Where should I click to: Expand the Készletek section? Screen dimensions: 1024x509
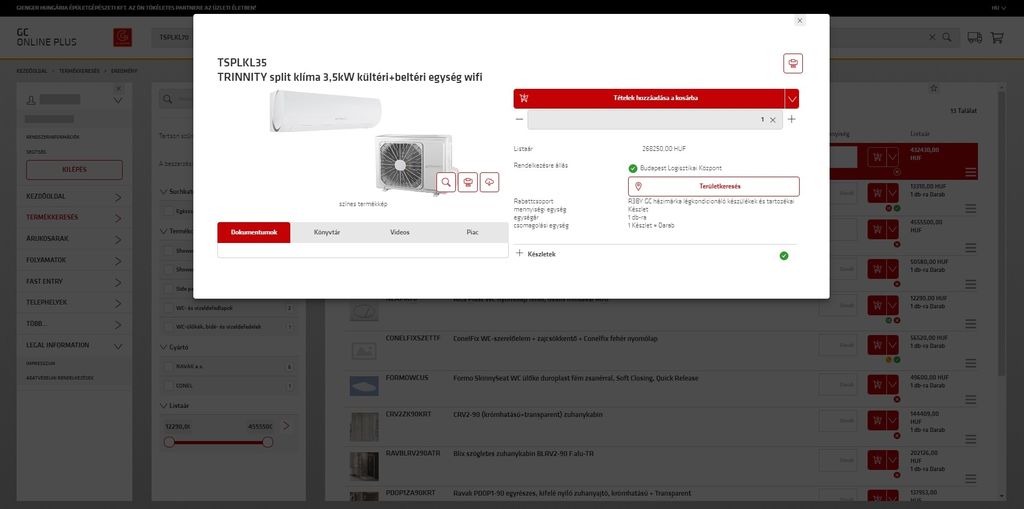pyautogui.click(x=536, y=254)
